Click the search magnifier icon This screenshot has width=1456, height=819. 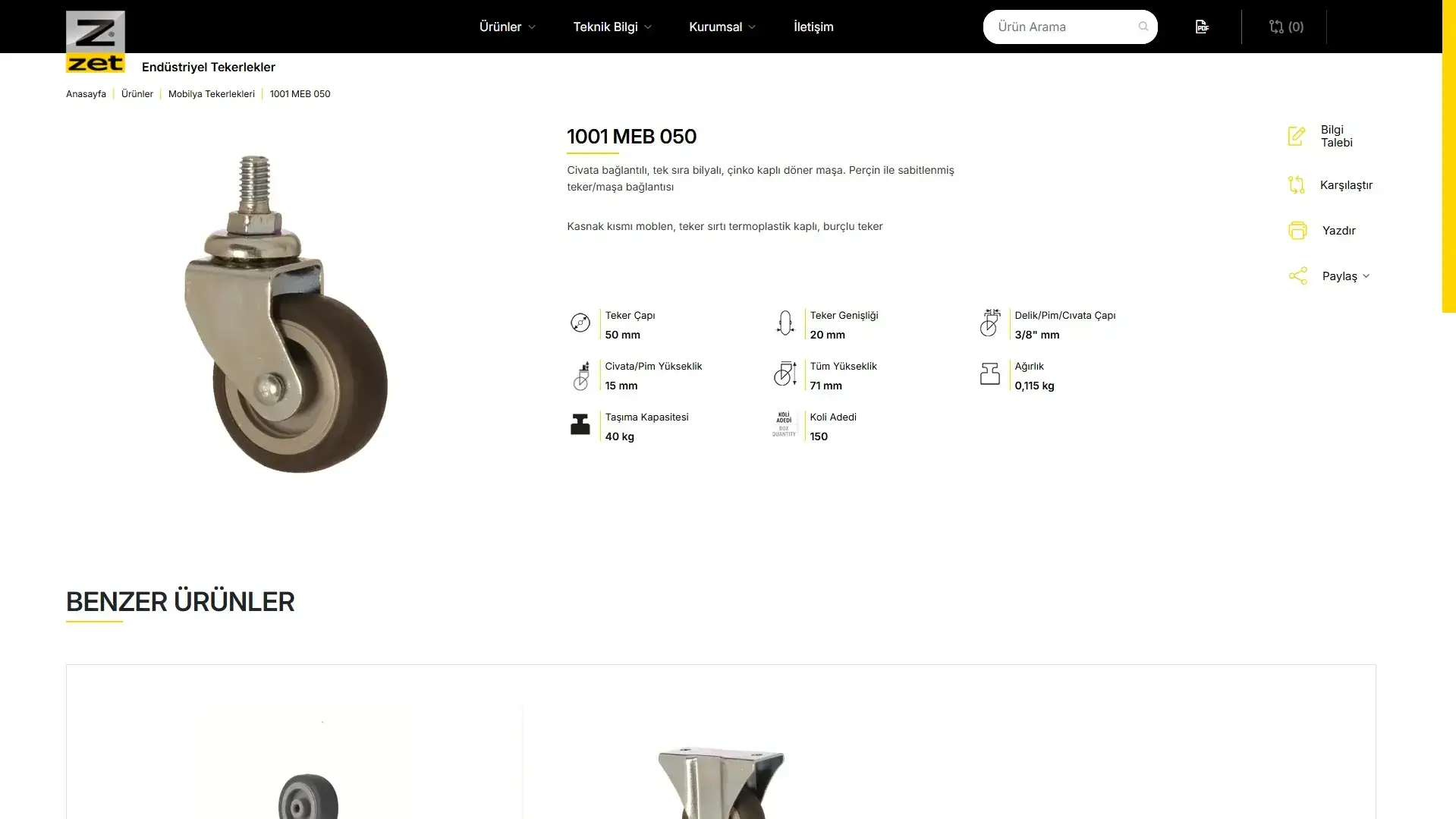(x=1143, y=27)
